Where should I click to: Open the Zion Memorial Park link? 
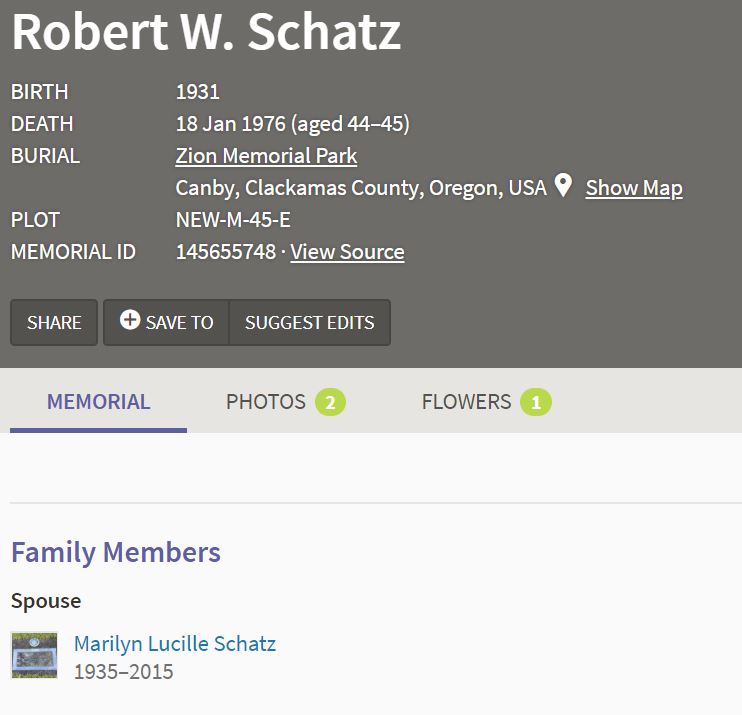(266, 156)
